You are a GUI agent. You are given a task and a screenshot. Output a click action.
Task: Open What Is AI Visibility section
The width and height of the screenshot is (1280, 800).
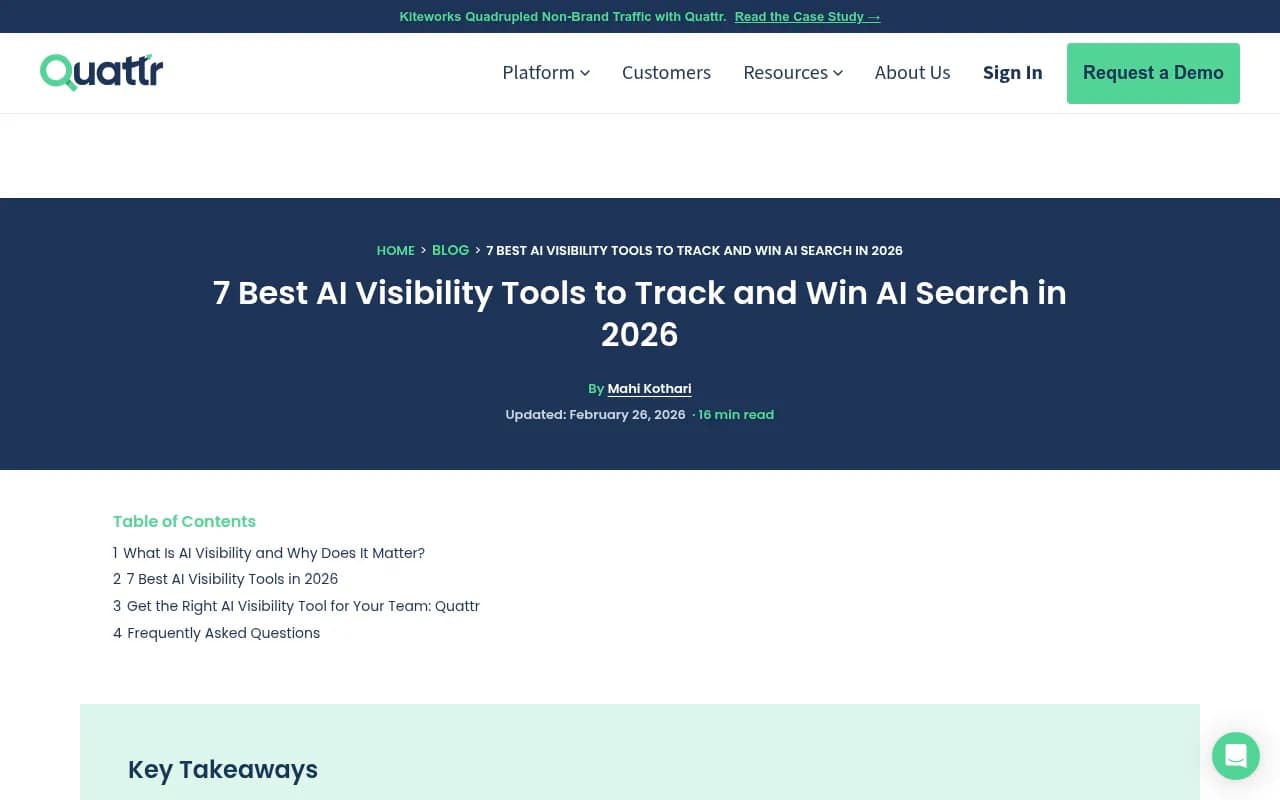(275, 552)
